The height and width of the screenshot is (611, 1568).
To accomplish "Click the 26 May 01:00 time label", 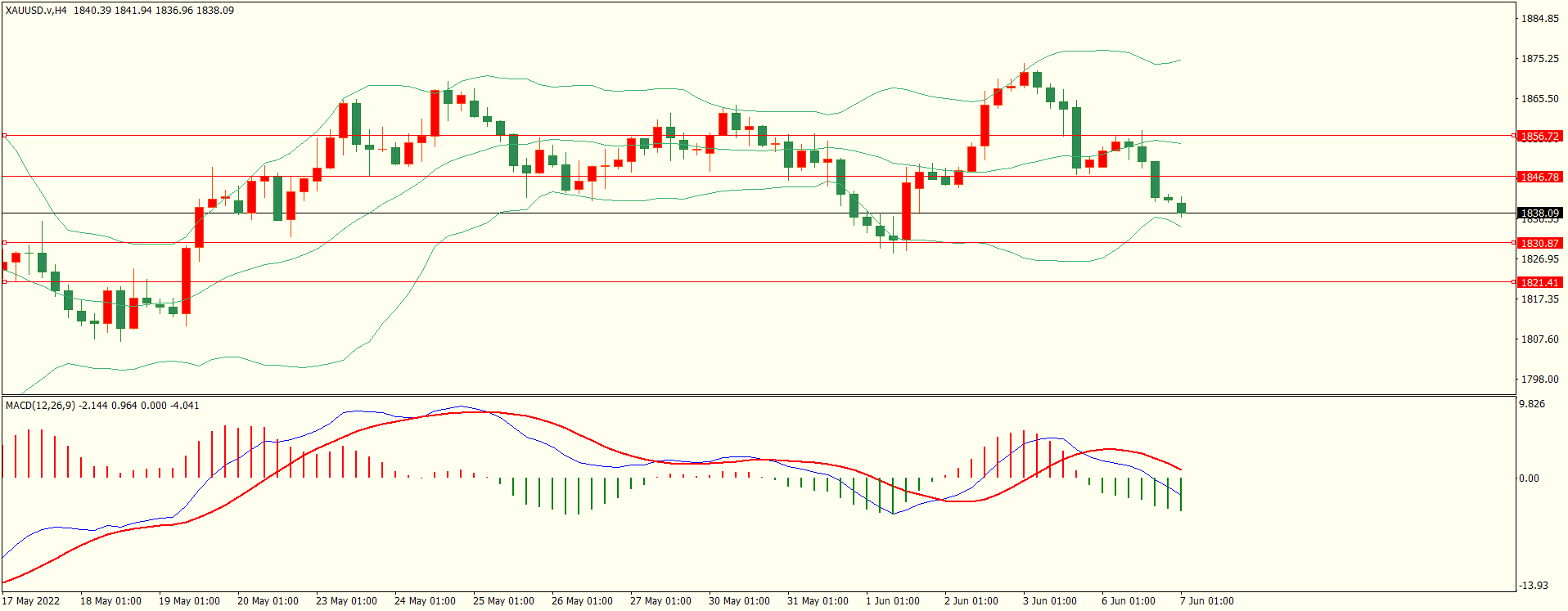I will click(x=582, y=601).
